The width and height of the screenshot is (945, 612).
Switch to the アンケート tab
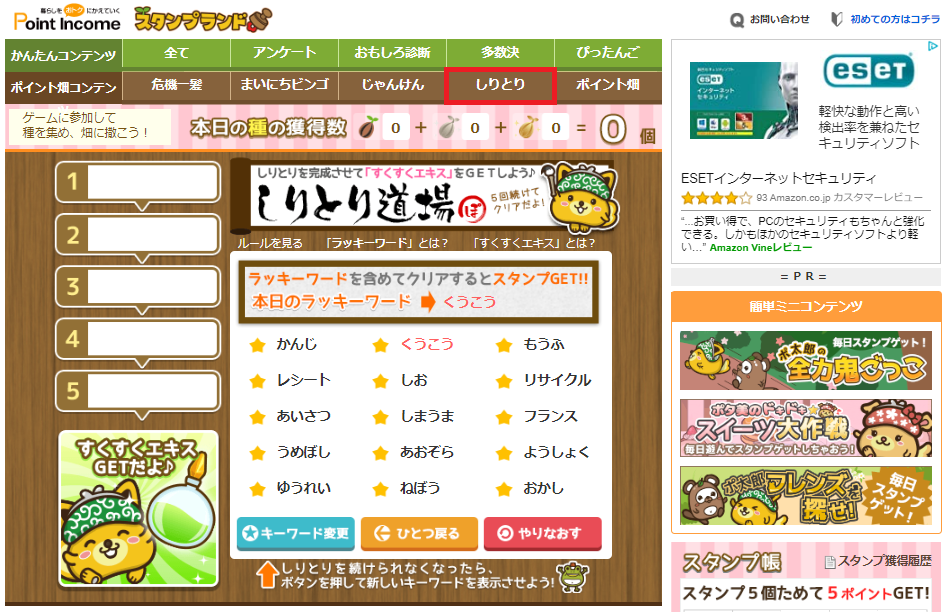click(x=284, y=53)
